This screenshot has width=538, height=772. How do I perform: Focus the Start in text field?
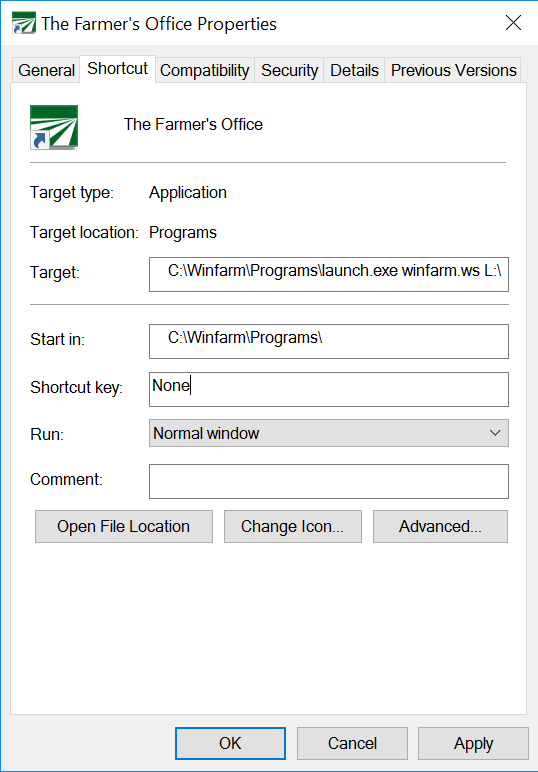329,341
